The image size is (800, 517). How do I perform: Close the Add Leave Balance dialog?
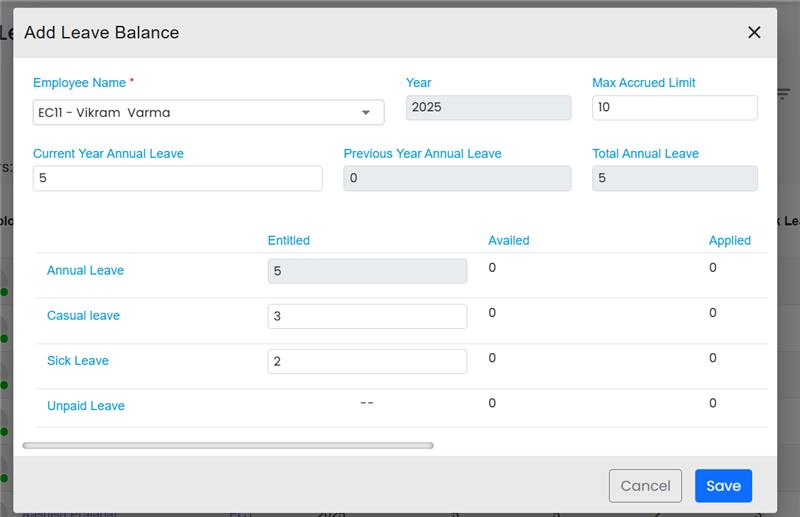point(754,32)
